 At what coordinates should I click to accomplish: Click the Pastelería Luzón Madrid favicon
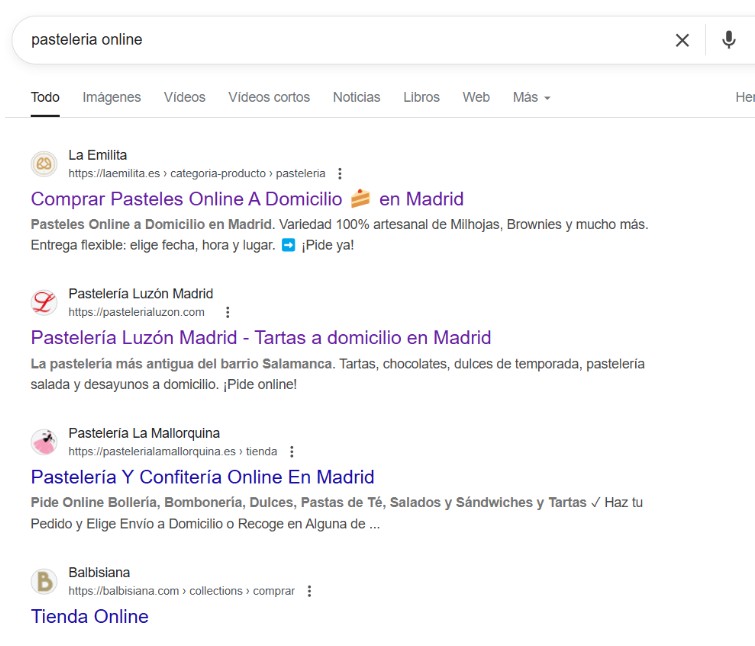click(44, 302)
